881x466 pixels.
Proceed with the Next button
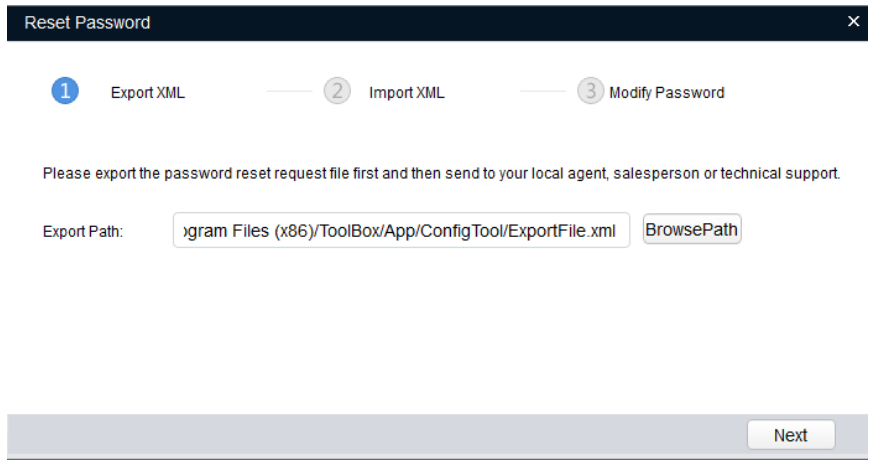tap(790, 435)
